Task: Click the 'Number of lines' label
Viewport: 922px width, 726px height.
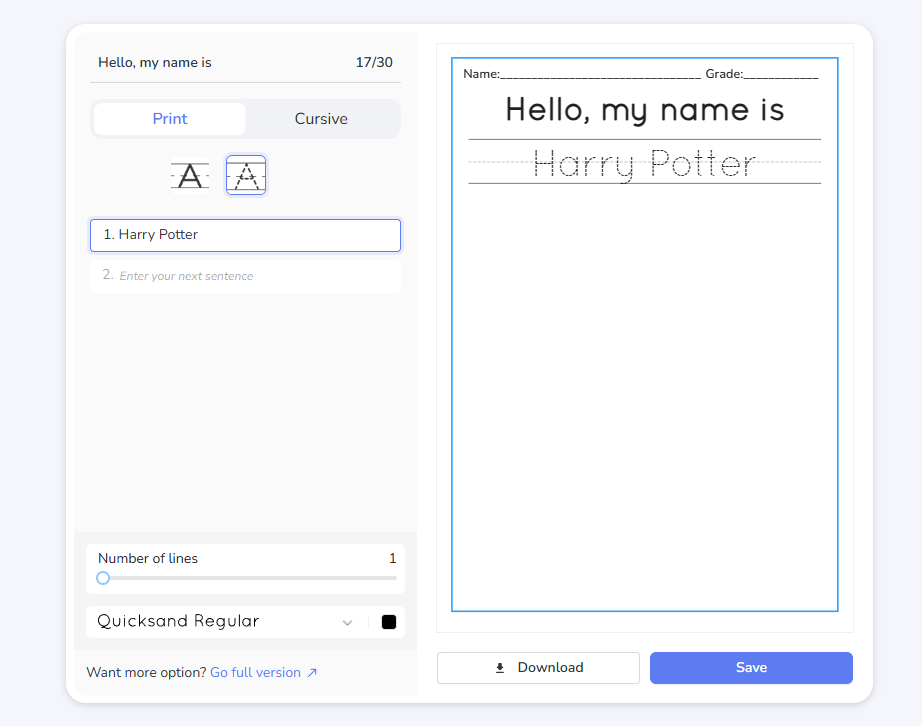Action: tap(148, 558)
